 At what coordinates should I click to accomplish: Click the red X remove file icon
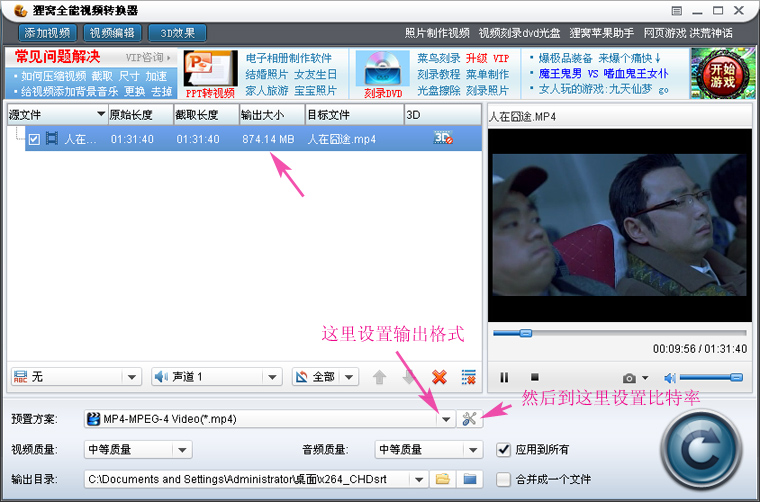[438, 377]
